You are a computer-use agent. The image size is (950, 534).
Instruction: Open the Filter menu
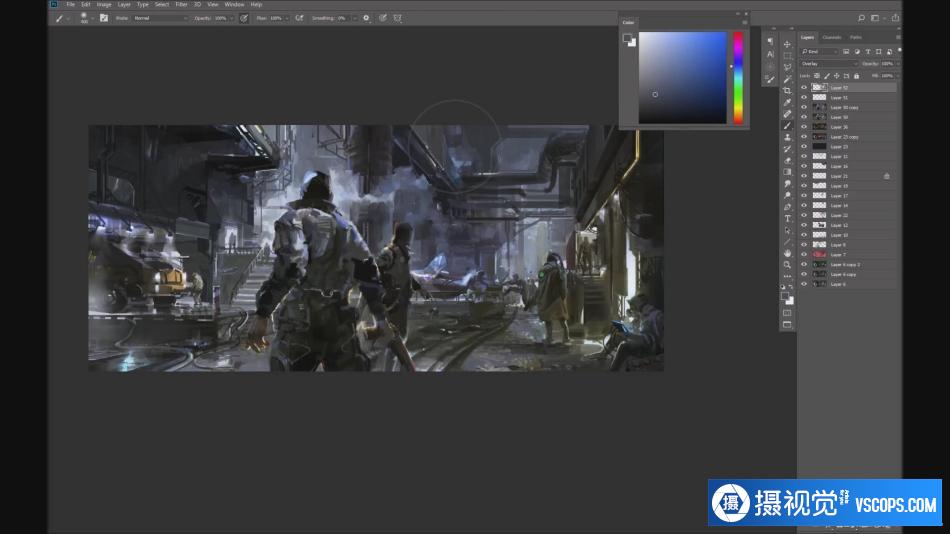[181, 4]
